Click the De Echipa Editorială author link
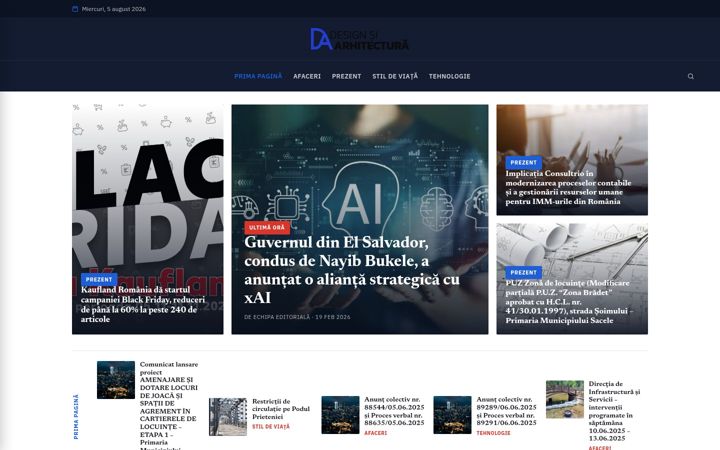 pos(277,317)
